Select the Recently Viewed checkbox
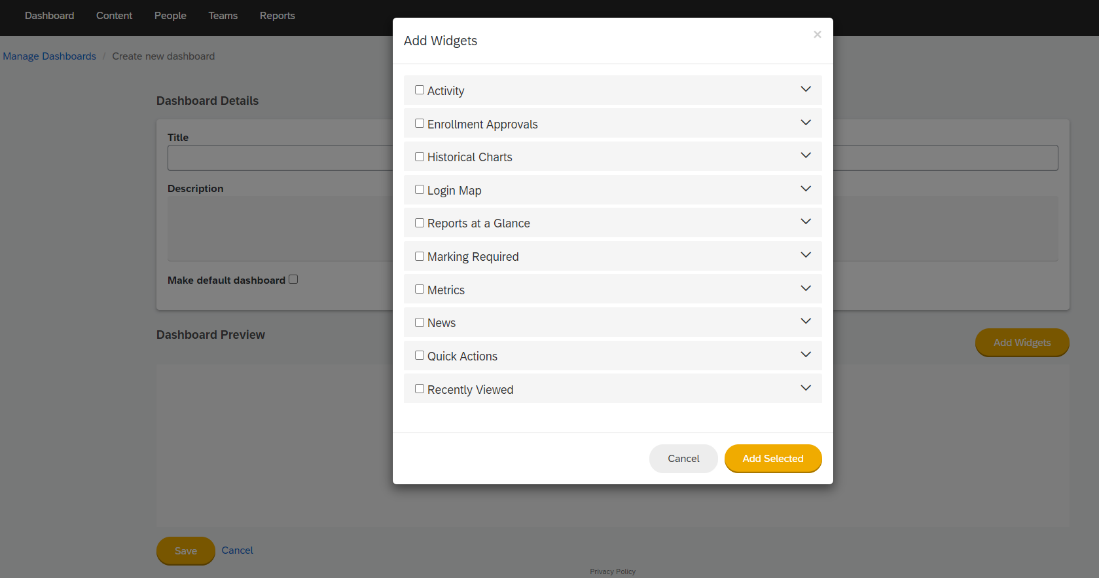This screenshot has height=578, width=1099. coord(419,388)
